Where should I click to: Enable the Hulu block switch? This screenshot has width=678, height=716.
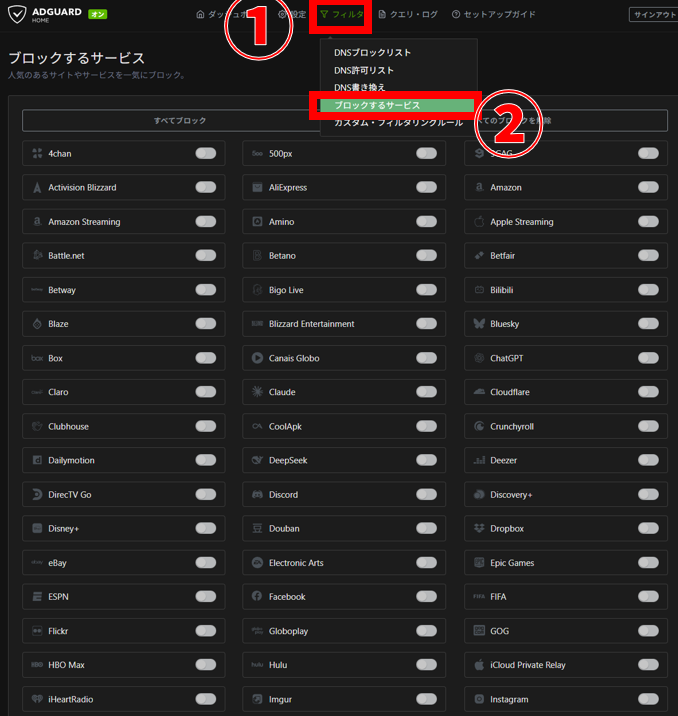[x=426, y=664]
